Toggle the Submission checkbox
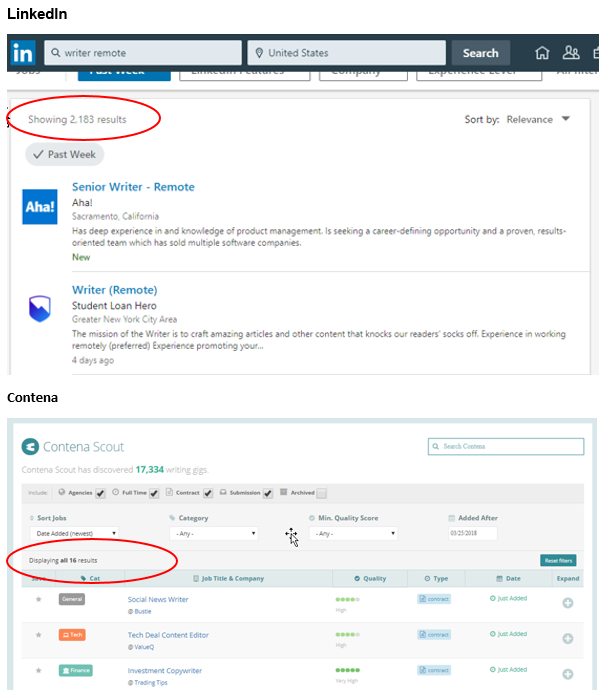This screenshot has width=605, height=700. (x=268, y=493)
